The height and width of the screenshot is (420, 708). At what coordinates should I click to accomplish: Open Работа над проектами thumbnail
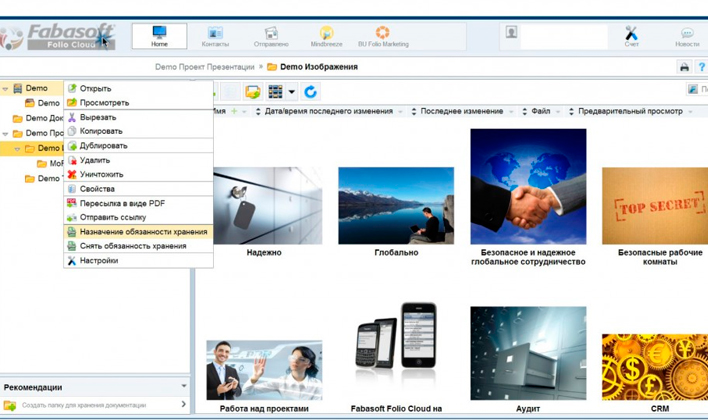click(264, 370)
